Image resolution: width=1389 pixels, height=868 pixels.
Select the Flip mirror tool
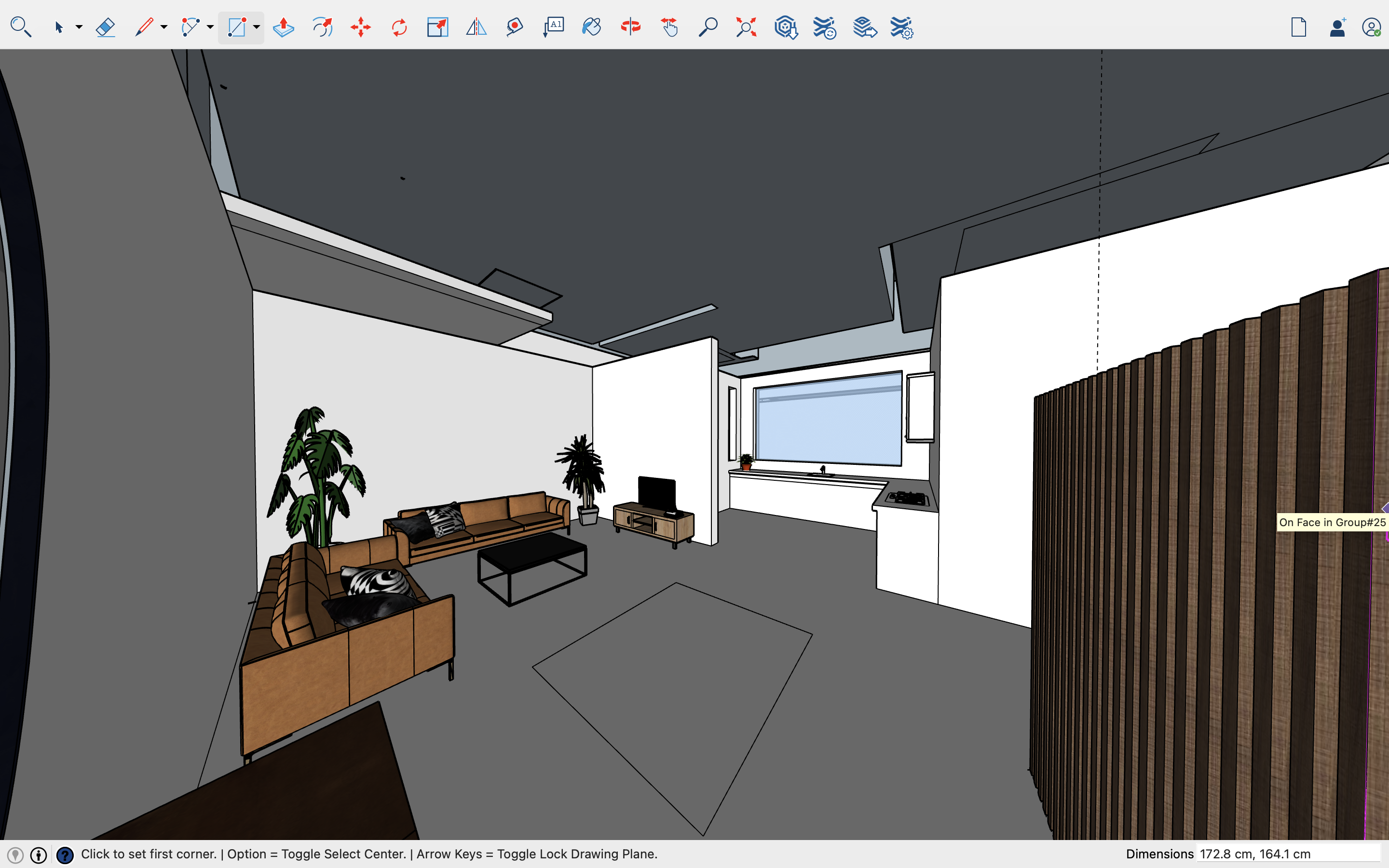coord(476,27)
